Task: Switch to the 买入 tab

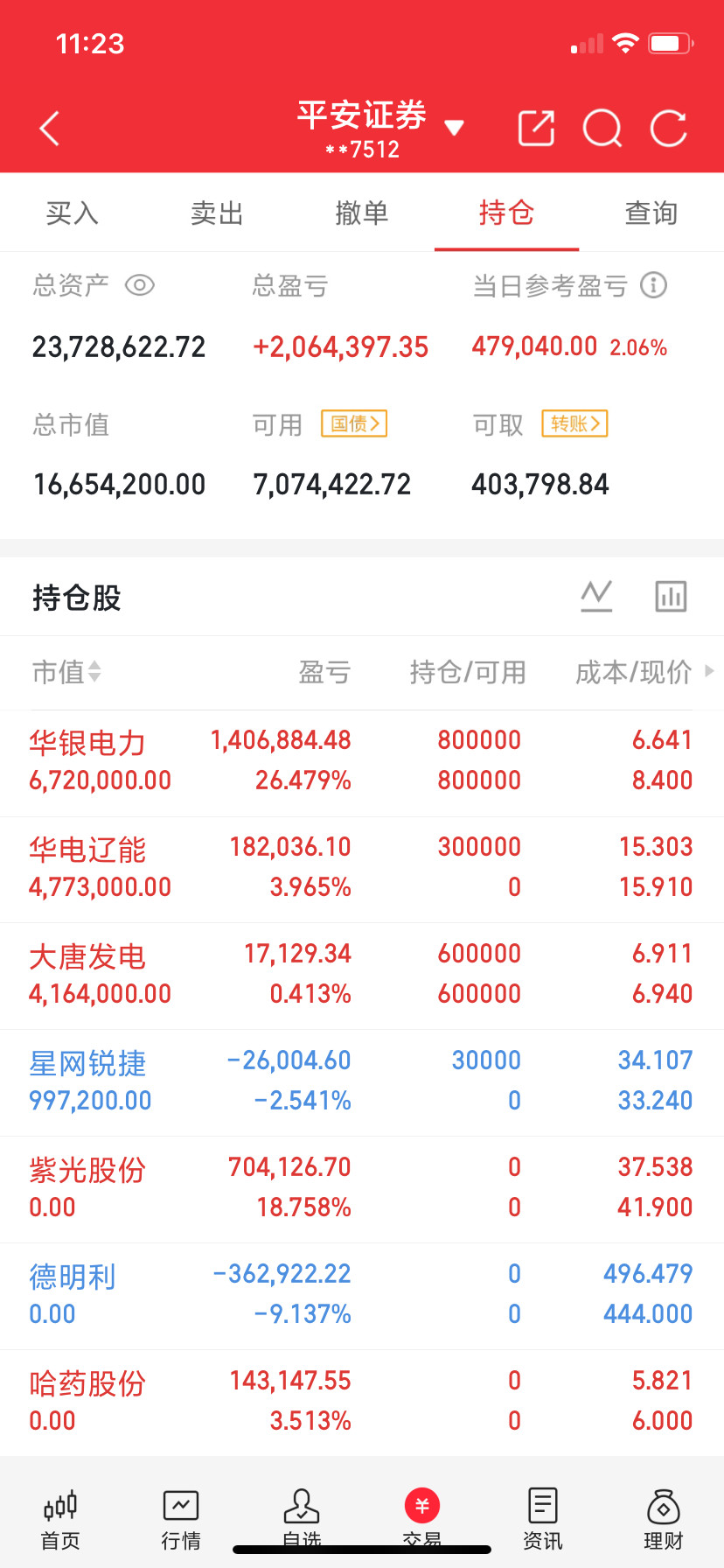Action: tap(73, 213)
